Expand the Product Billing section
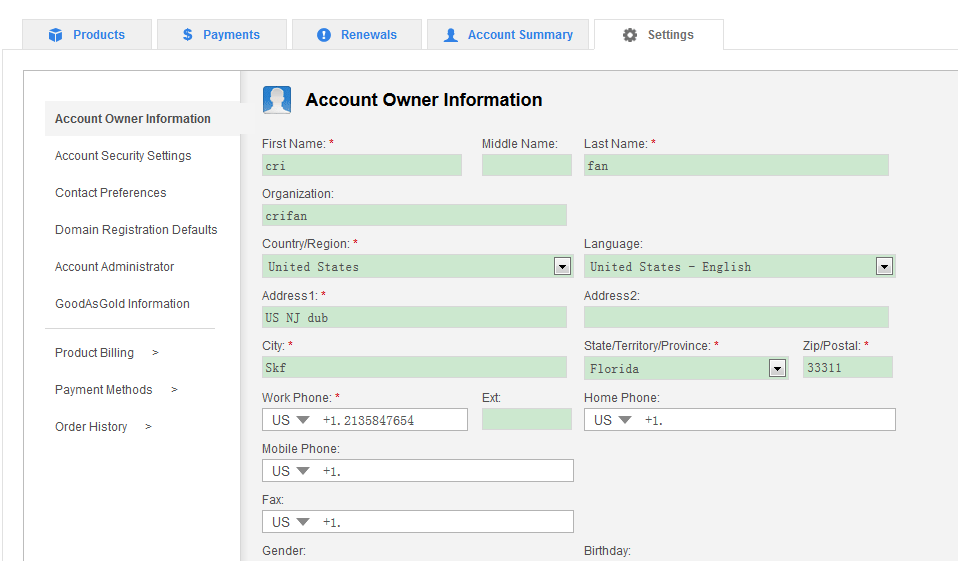 [x=106, y=353]
